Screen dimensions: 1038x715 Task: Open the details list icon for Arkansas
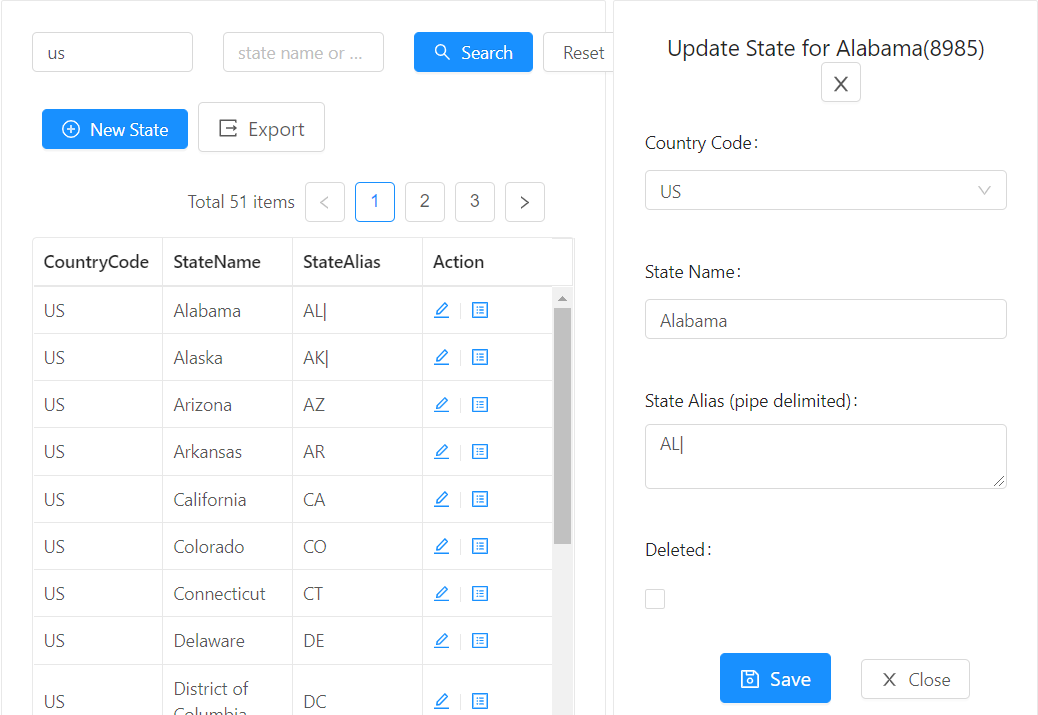(x=480, y=452)
